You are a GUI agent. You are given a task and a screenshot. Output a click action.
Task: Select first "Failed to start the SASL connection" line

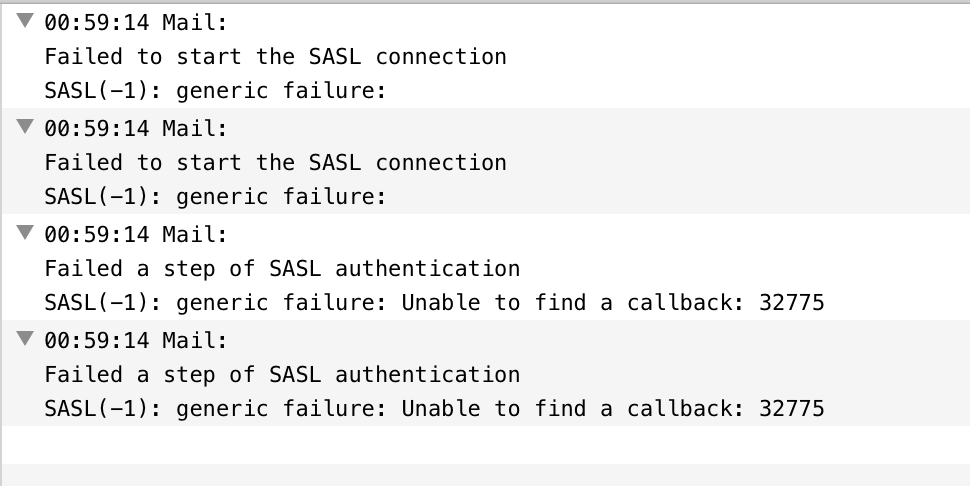tap(275, 57)
